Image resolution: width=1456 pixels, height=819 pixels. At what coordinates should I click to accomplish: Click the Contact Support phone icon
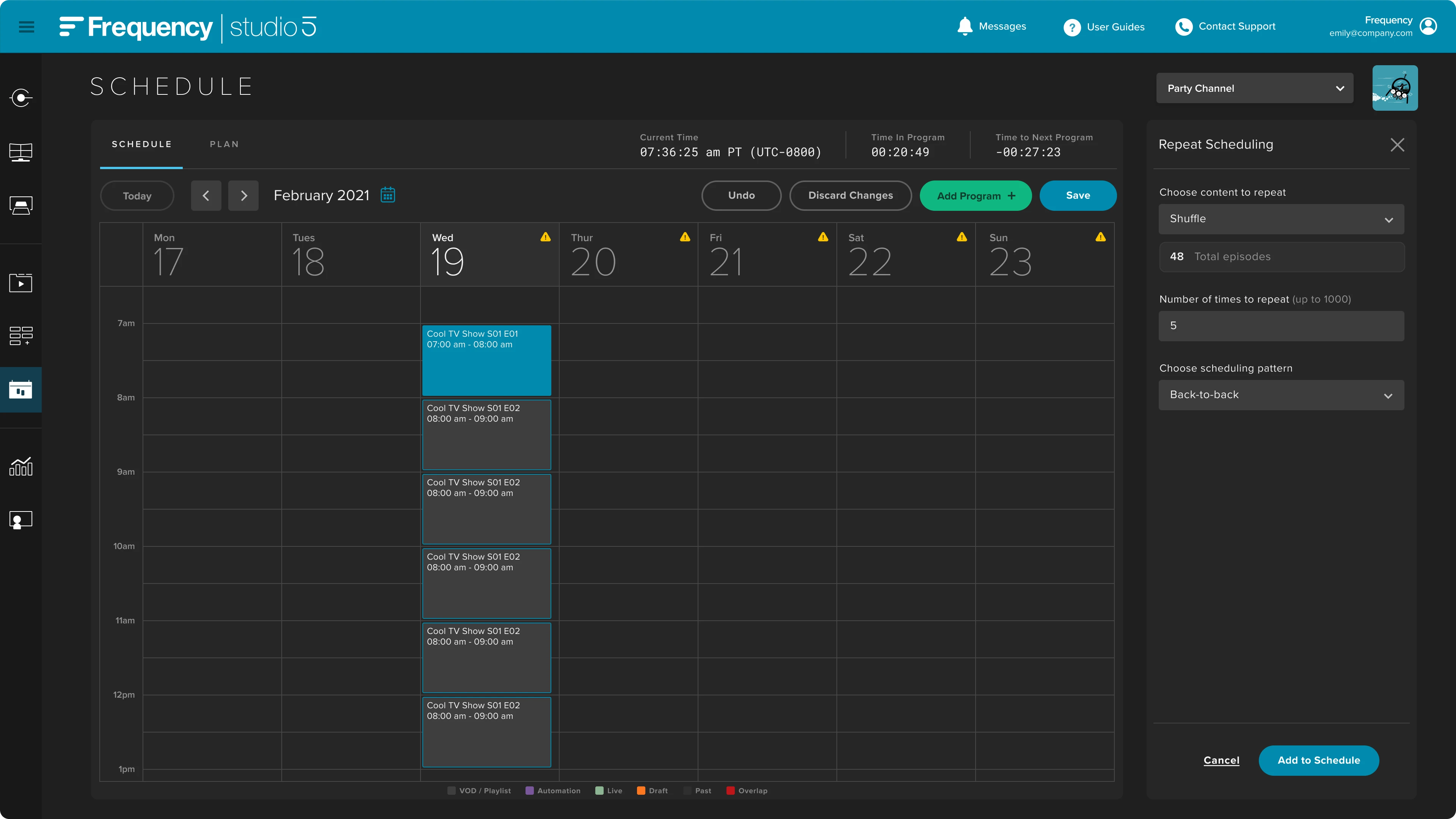1183,27
